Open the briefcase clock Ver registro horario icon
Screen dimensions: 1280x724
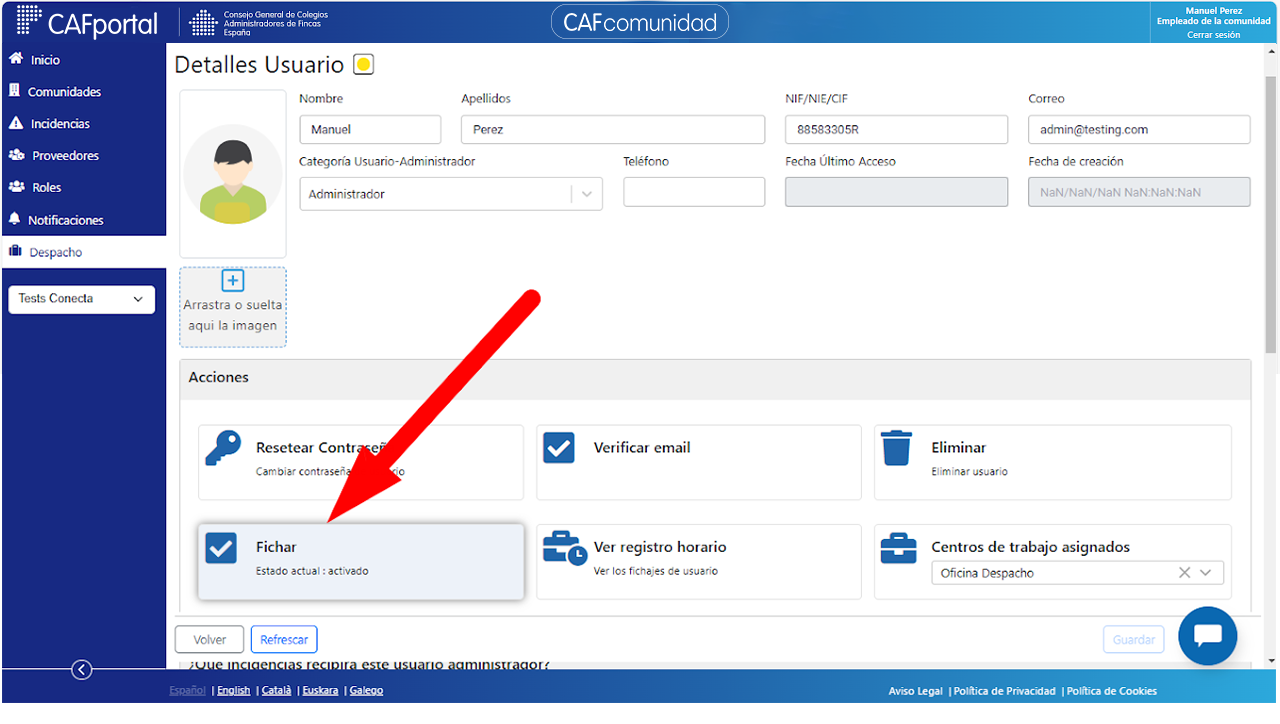click(x=564, y=548)
